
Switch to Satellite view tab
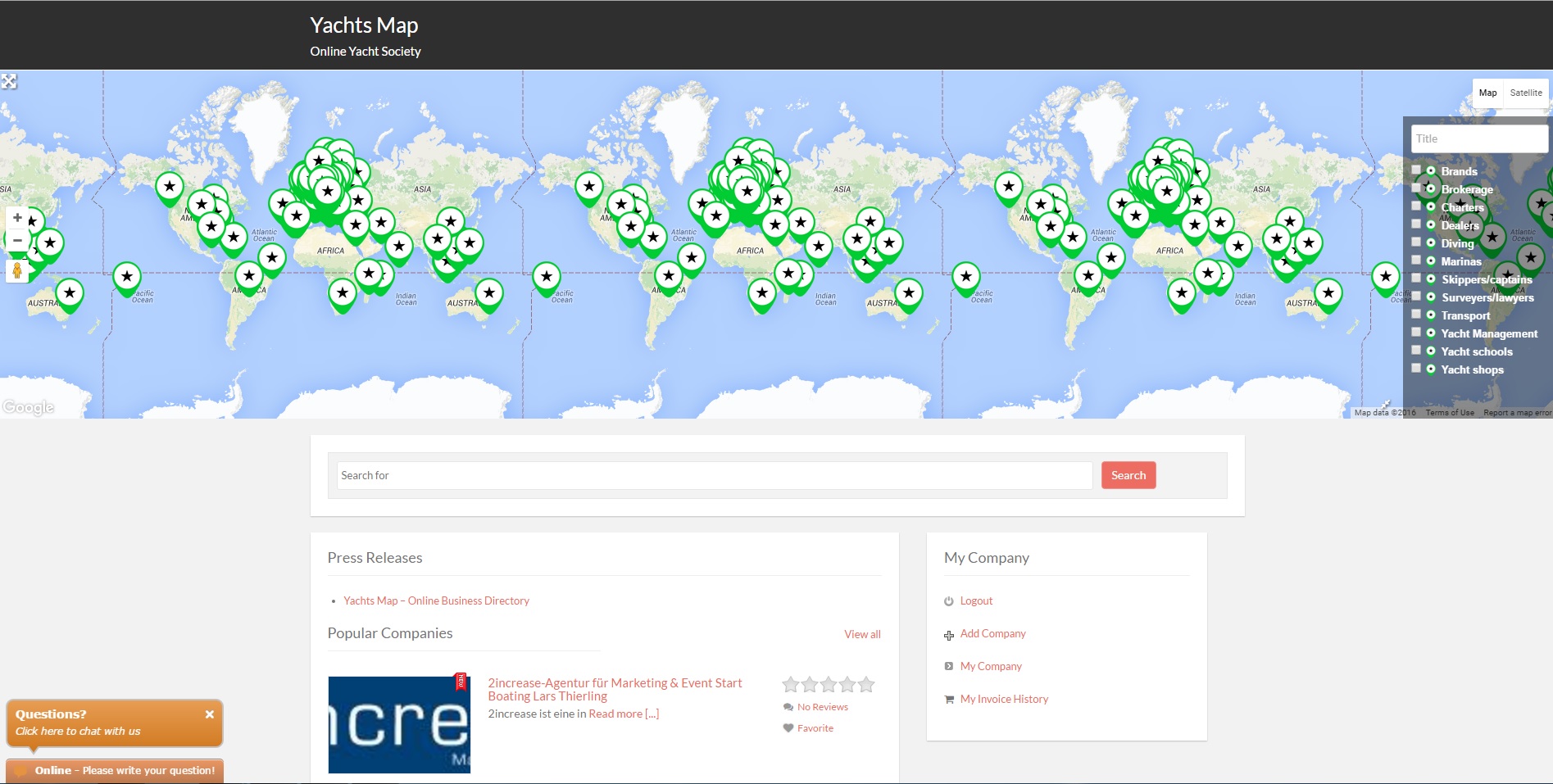coord(1526,93)
